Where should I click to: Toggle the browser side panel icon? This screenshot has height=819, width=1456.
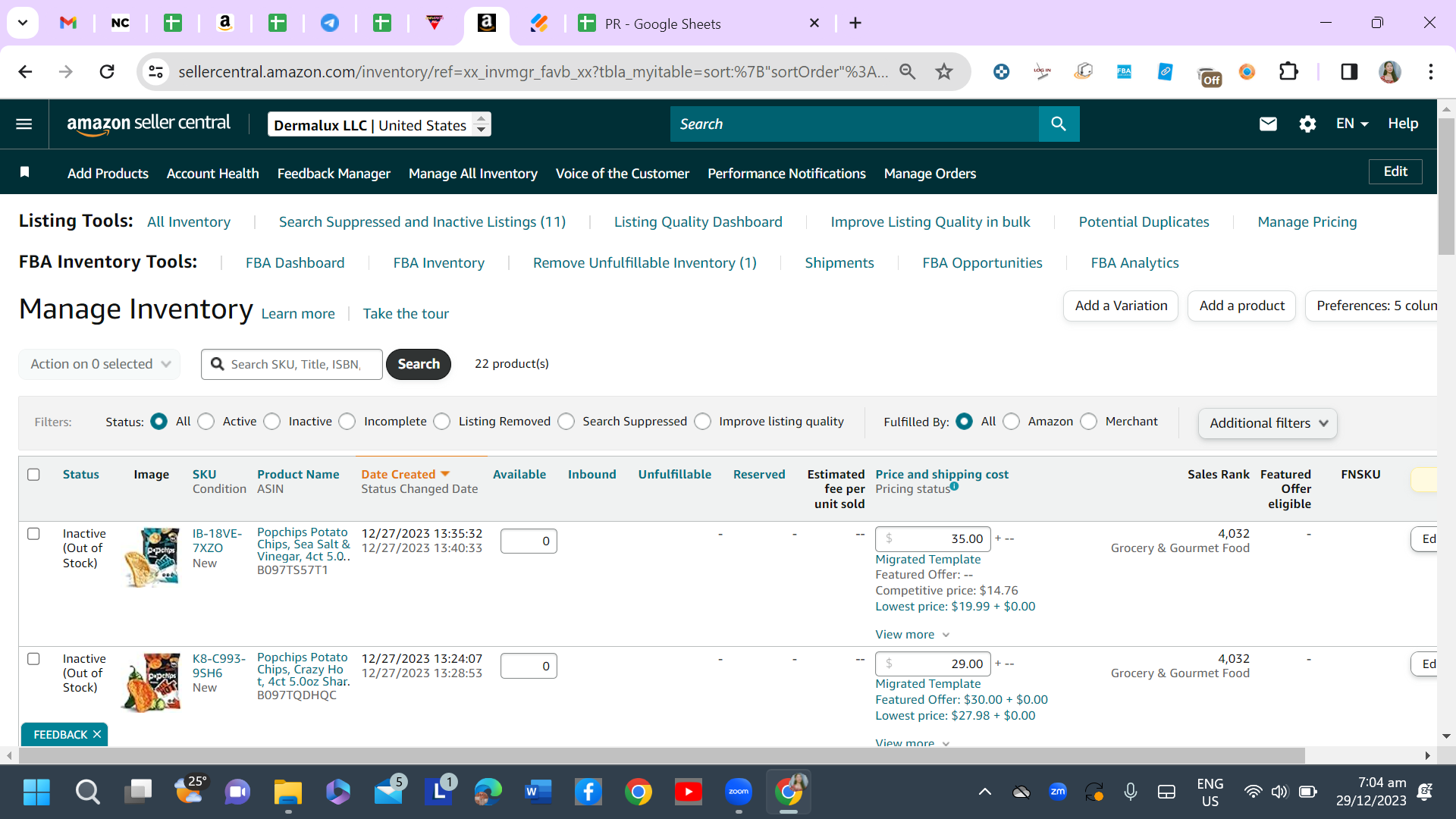pos(1349,72)
